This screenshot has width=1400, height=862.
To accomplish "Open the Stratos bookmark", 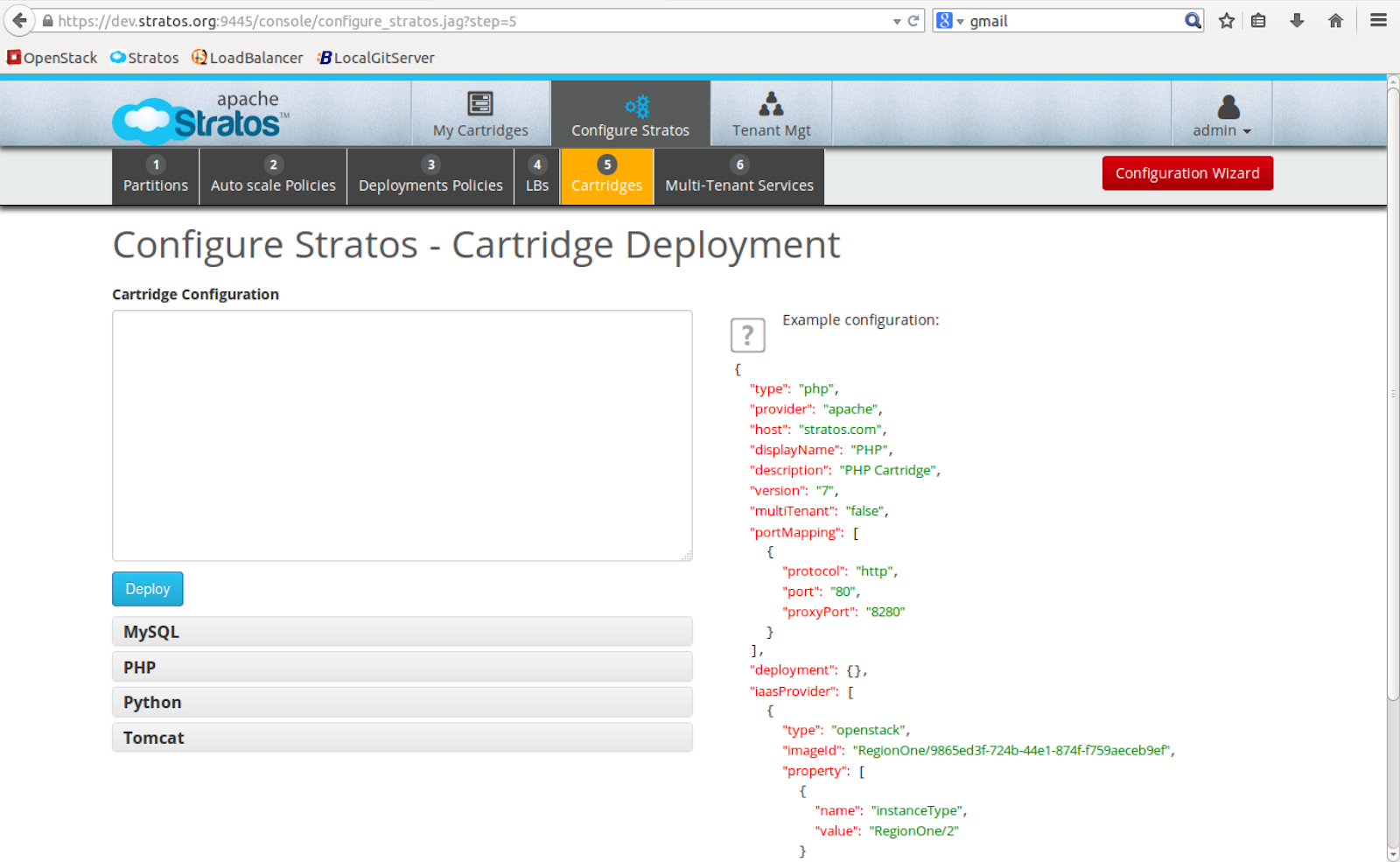I will pyautogui.click(x=144, y=58).
